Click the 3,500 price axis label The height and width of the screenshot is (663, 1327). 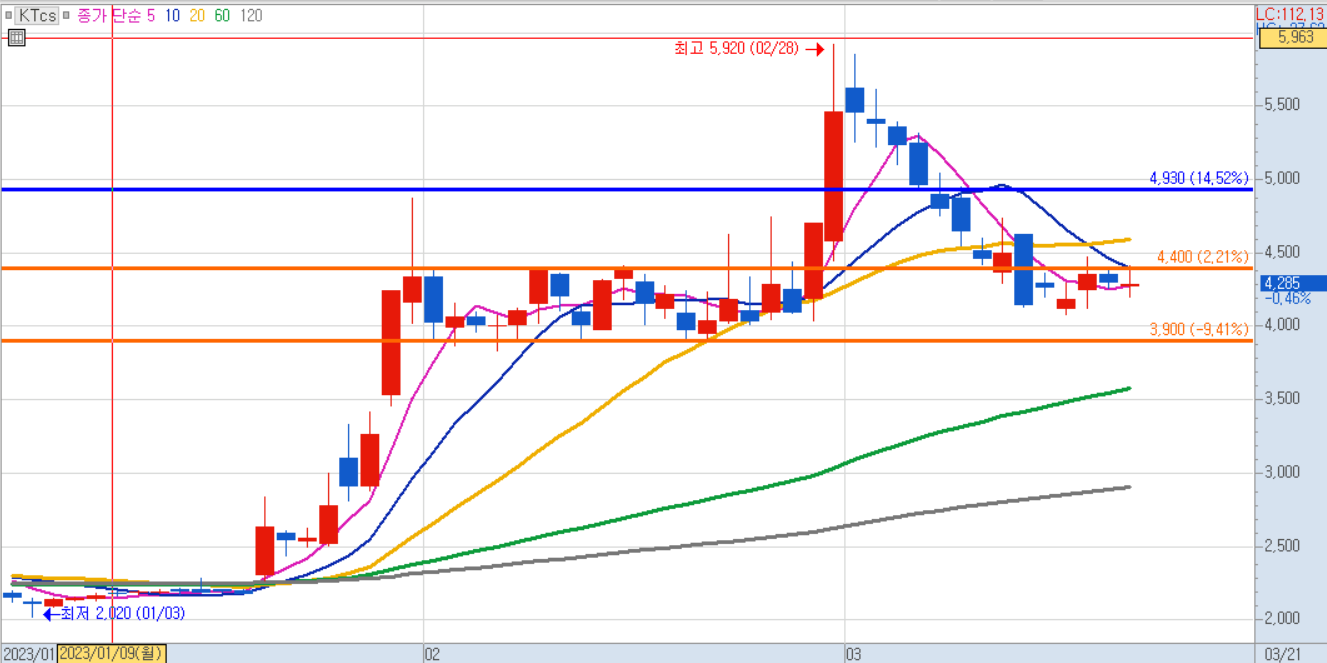pos(1280,398)
